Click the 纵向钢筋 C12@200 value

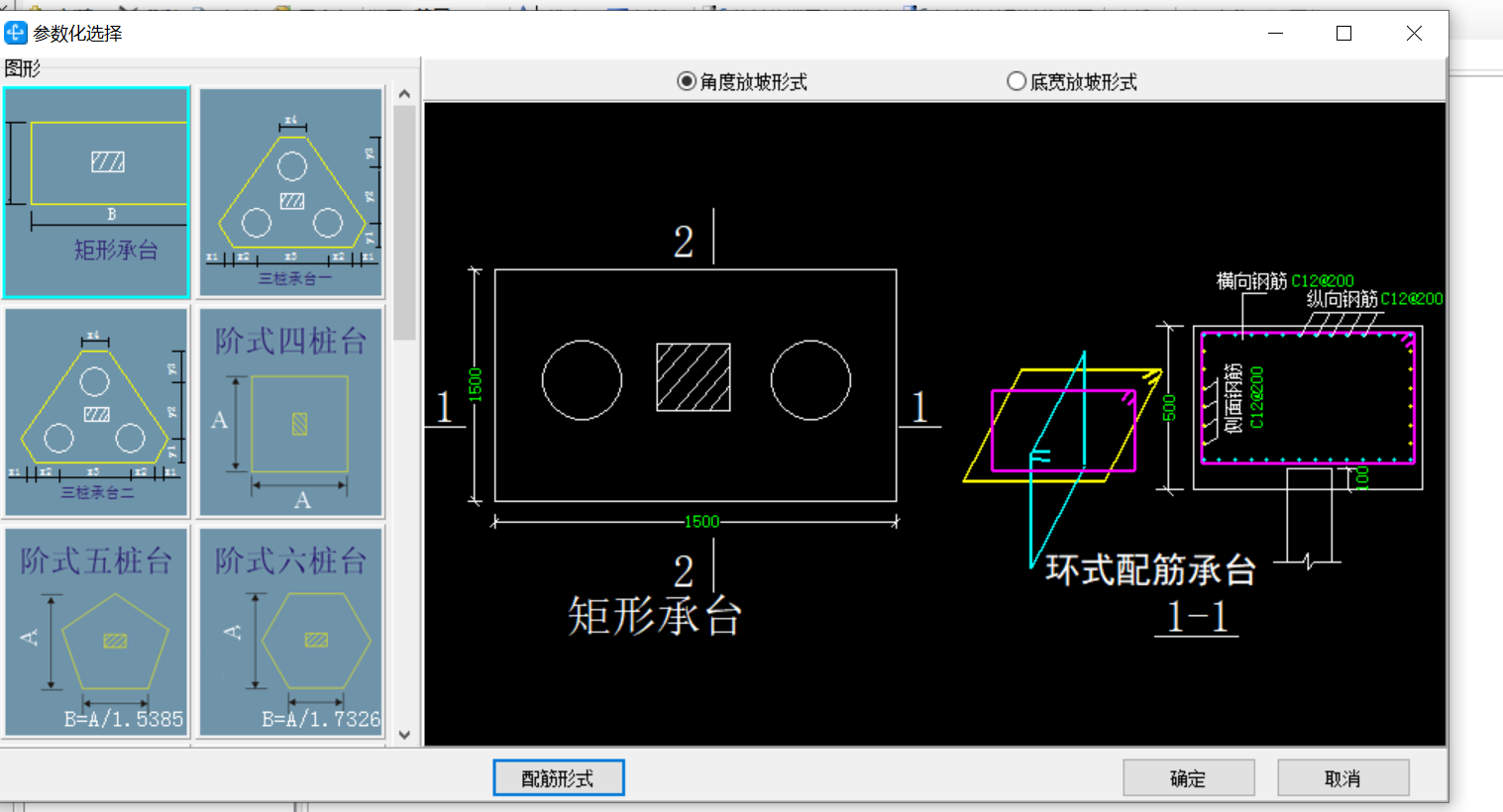pos(1412,299)
